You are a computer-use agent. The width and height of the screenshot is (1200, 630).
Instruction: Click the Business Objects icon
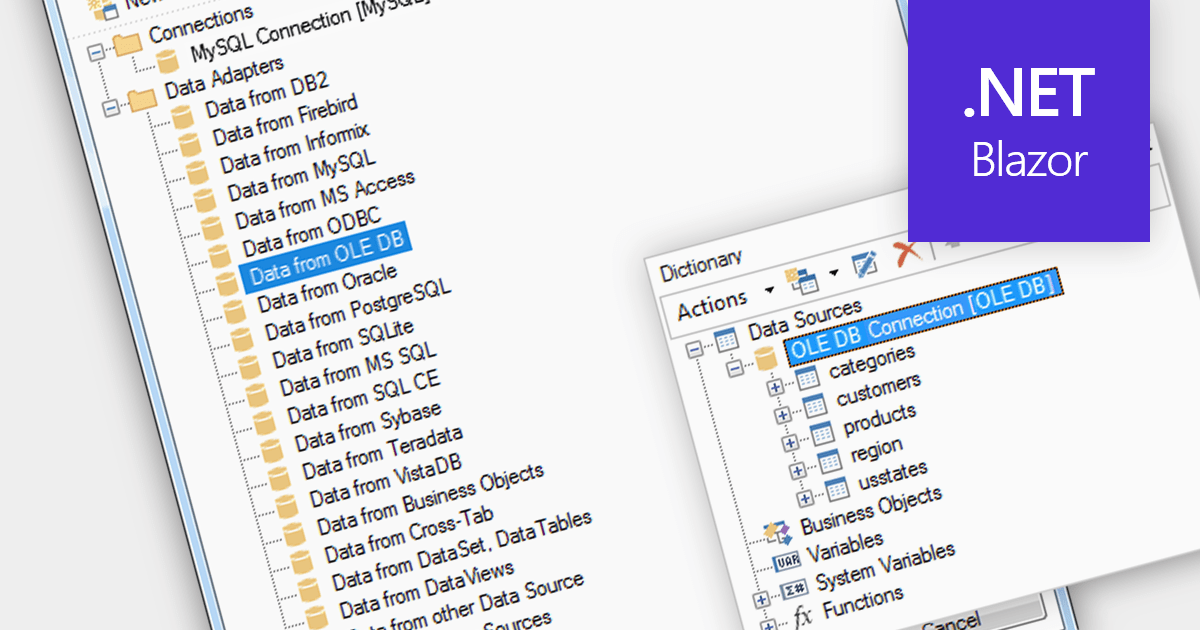(x=777, y=533)
